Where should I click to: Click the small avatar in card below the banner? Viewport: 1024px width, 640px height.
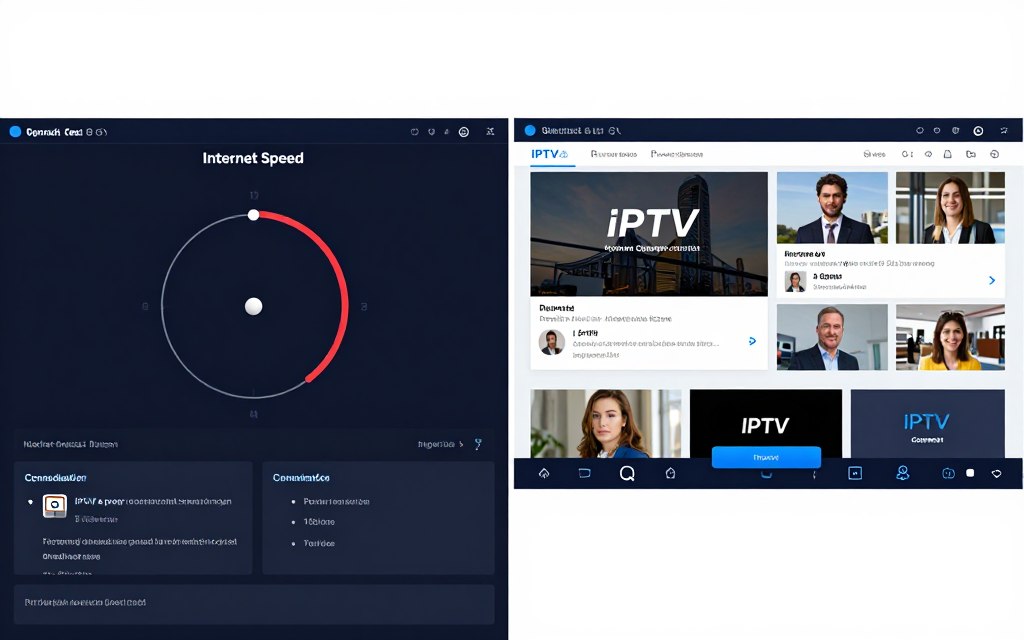[x=551, y=342]
